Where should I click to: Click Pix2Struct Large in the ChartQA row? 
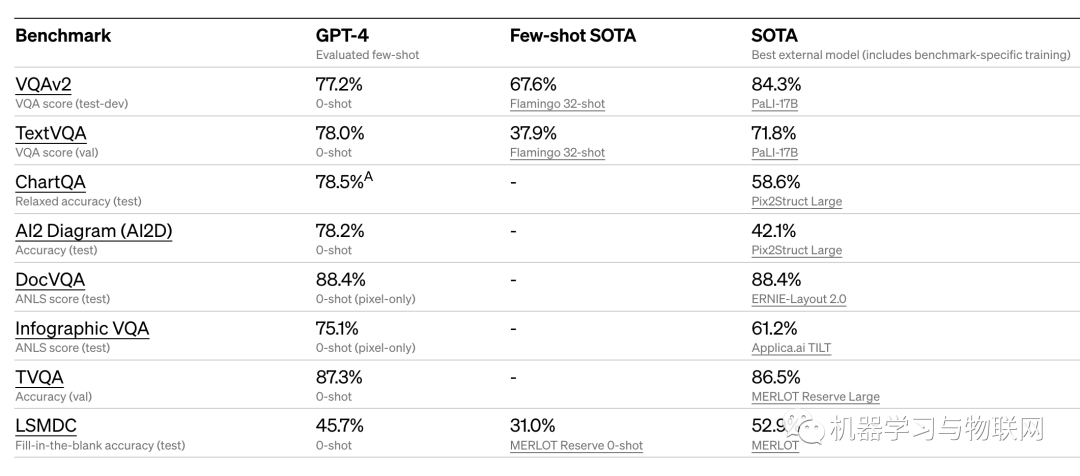click(x=797, y=202)
